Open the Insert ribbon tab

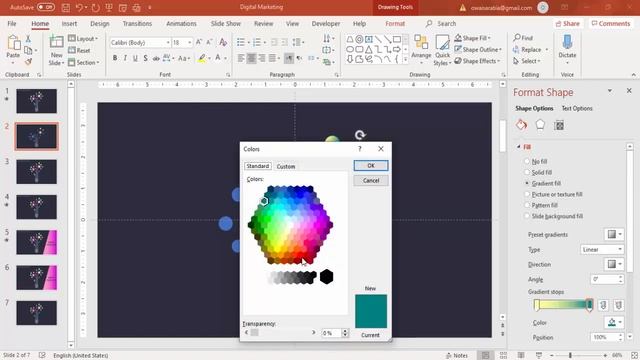tap(69, 24)
